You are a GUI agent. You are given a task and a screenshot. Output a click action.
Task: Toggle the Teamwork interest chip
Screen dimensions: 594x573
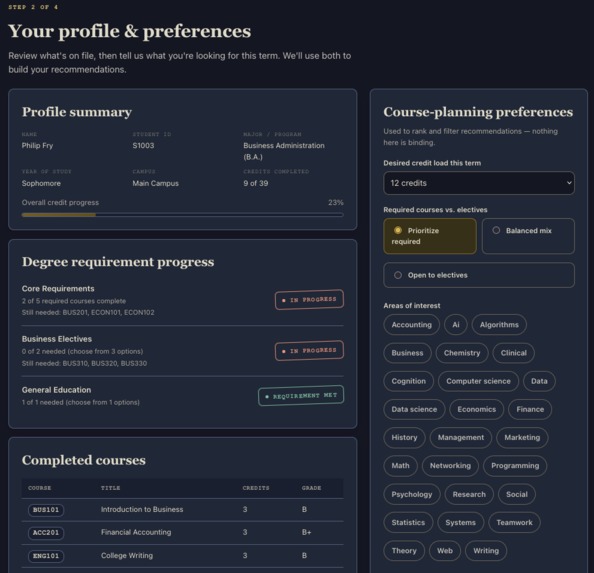click(514, 523)
